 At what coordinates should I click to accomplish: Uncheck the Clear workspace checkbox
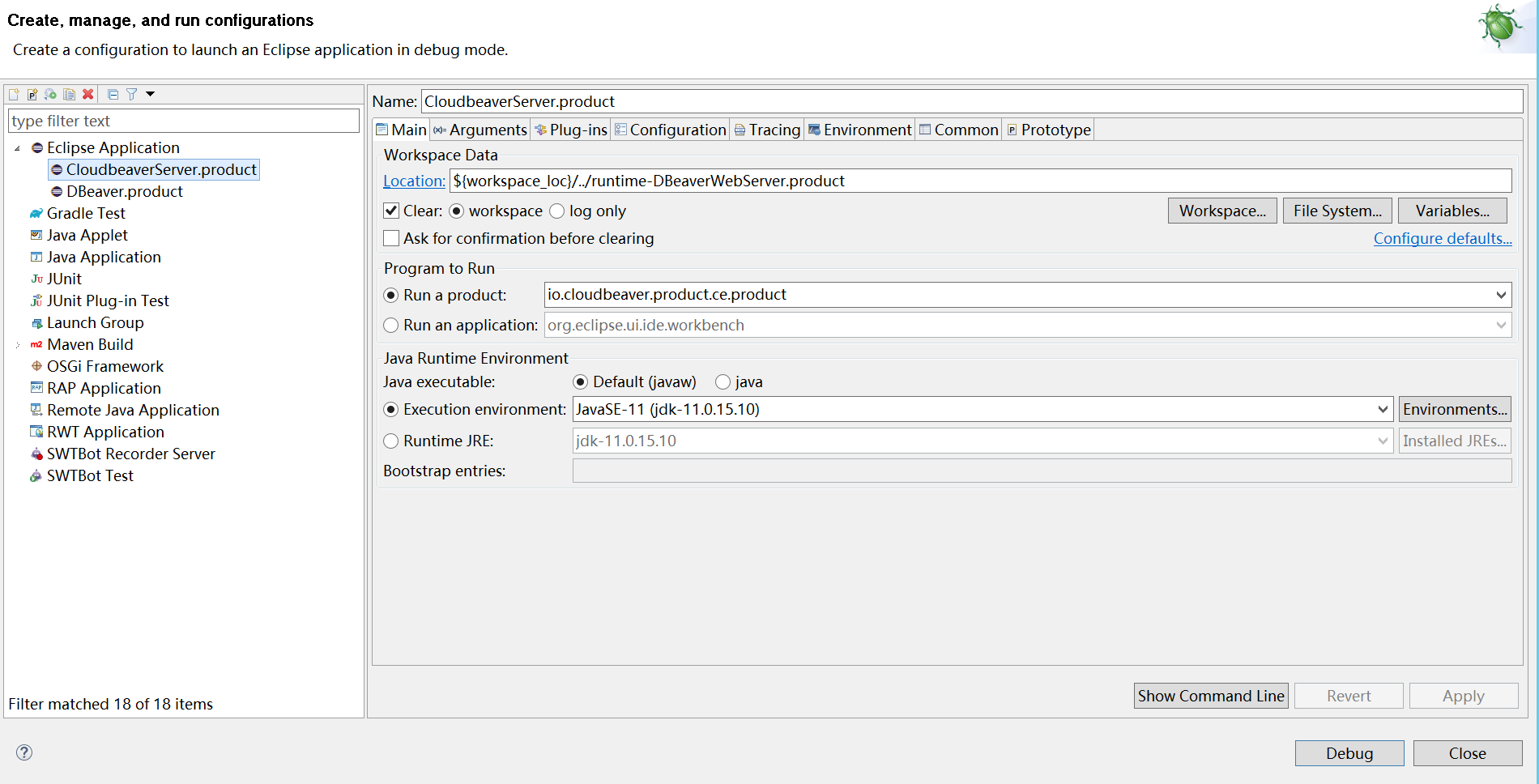tap(391, 211)
